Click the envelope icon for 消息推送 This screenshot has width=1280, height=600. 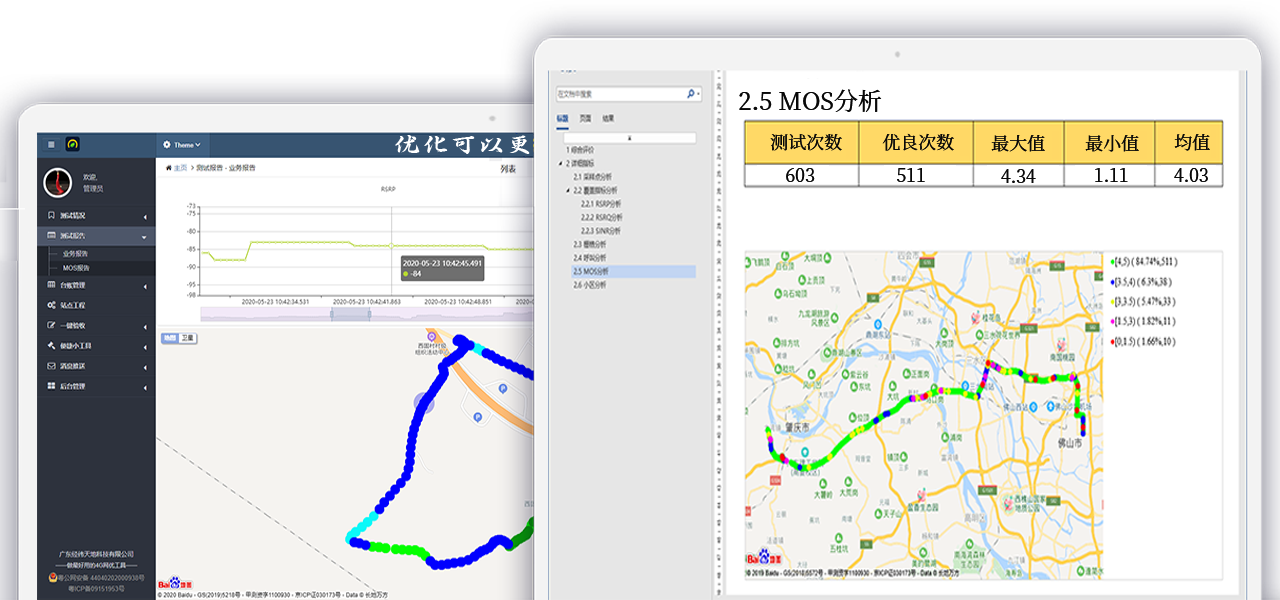pos(51,366)
